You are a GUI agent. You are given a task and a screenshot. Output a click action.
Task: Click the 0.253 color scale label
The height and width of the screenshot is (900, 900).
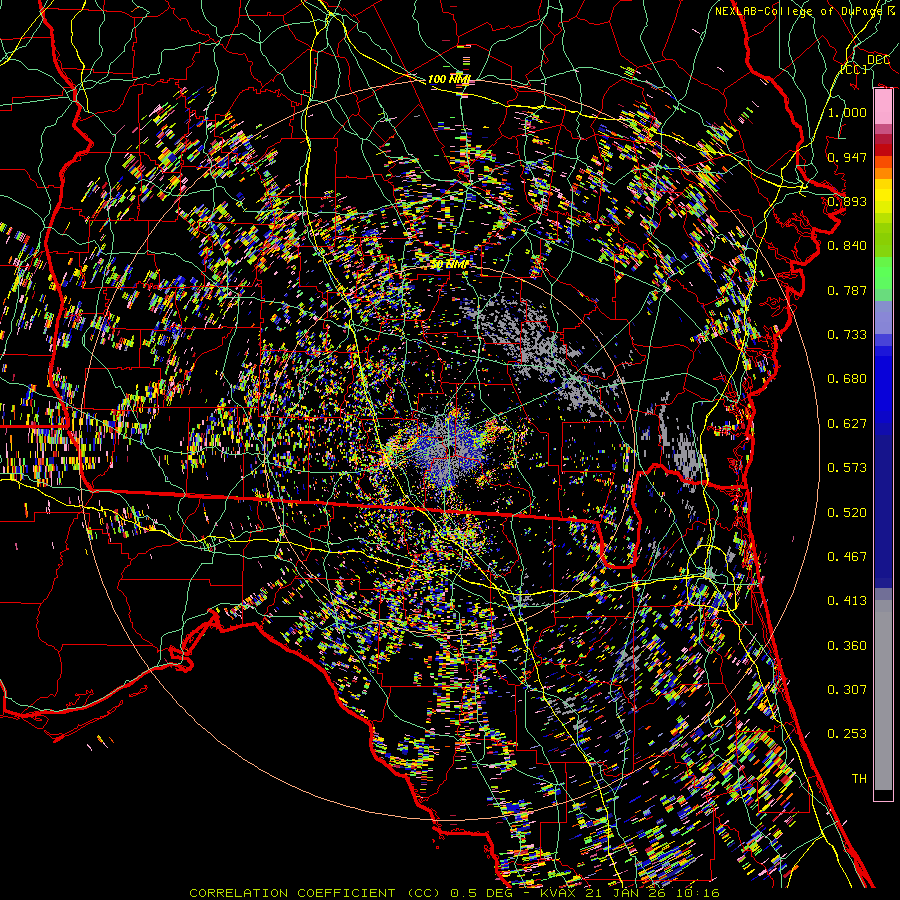point(847,734)
